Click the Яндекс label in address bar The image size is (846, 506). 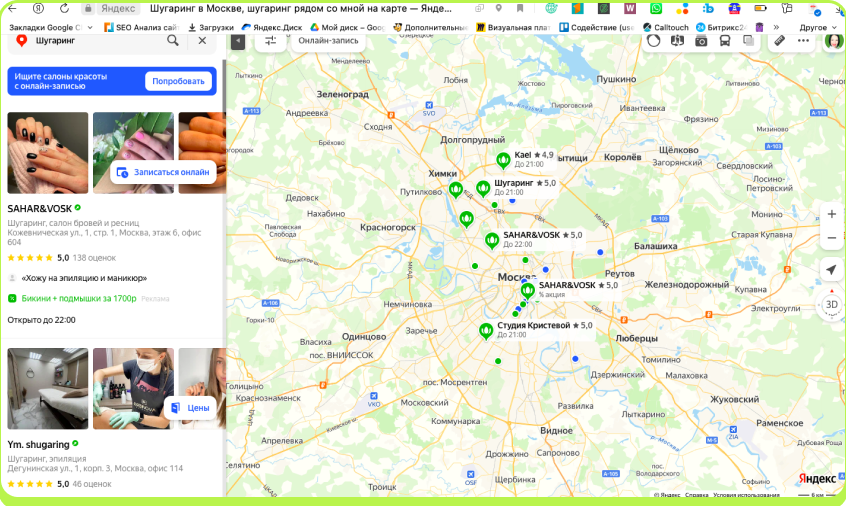coord(118,9)
